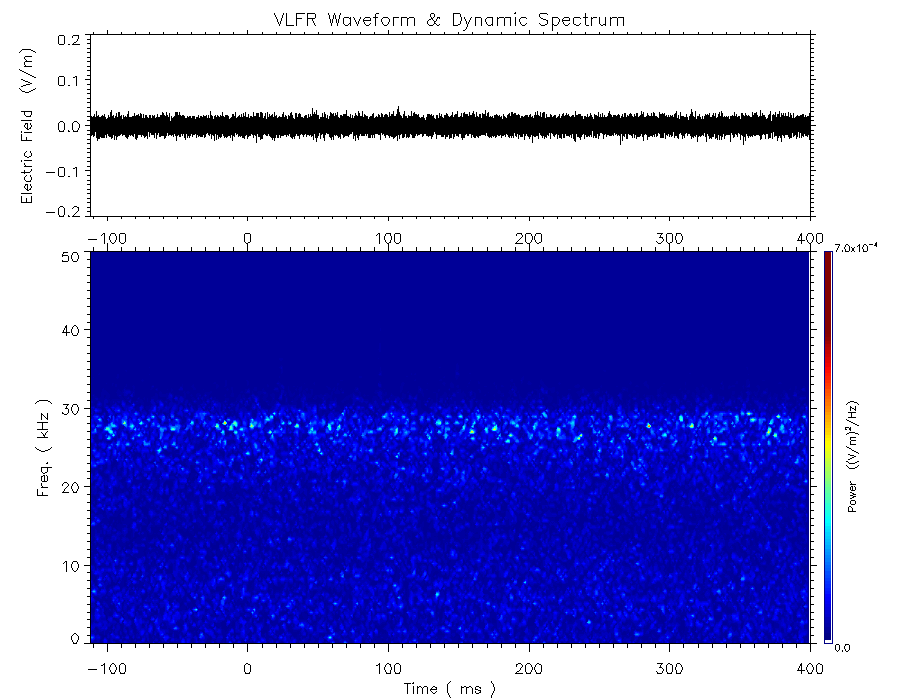The height and width of the screenshot is (700, 900).
Task: Click the colorbar minimum value 0.0
Action: pyautogui.click(x=843, y=647)
